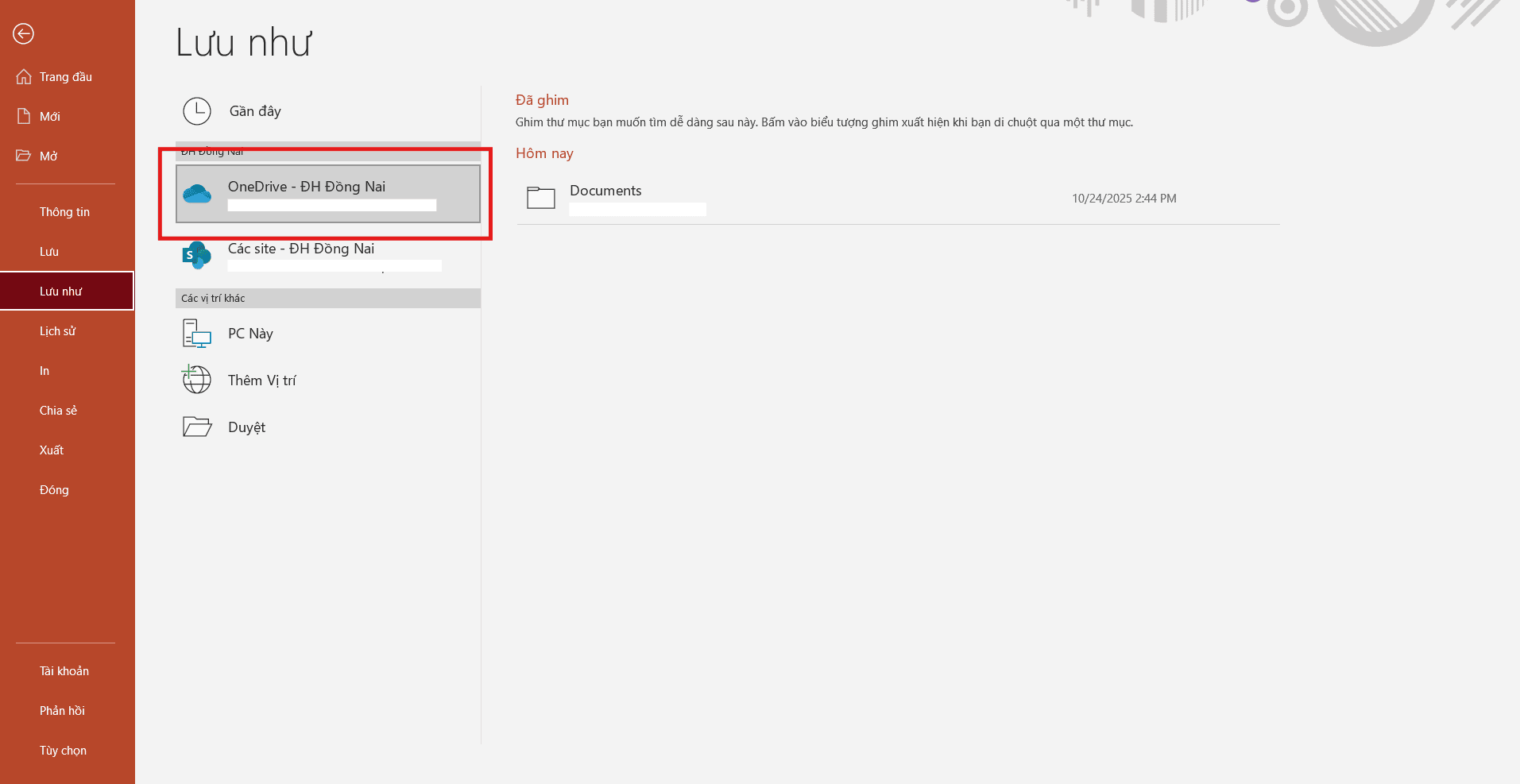Image resolution: width=1520 pixels, height=784 pixels.
Task: Go to the Chia sẻ tab
Action: click(x=58, y=411)
